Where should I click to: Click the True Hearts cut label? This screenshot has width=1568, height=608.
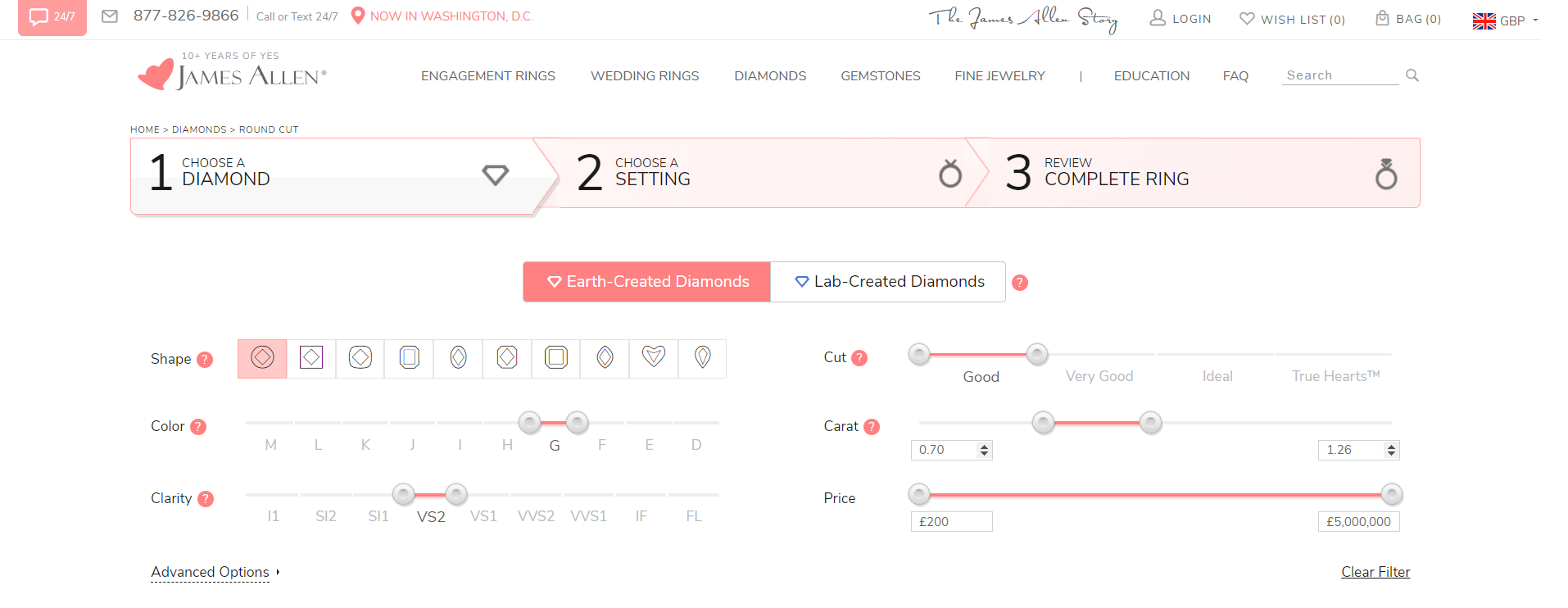click(x=1336, y=376)
